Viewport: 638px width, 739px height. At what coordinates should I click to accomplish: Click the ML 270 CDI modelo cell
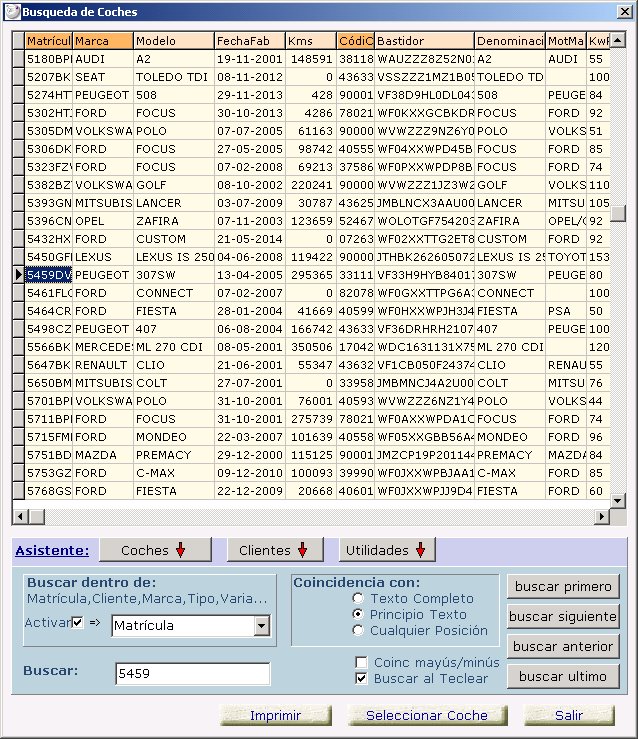click(174, 347)
